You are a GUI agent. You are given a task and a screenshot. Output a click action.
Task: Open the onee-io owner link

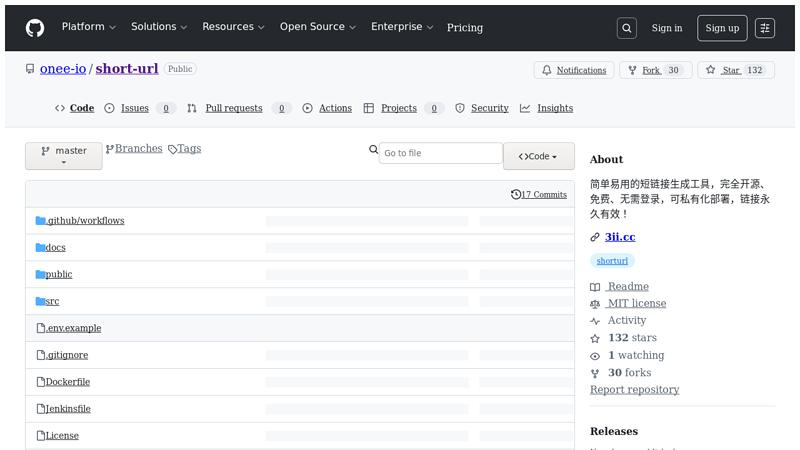coord(63,68)
